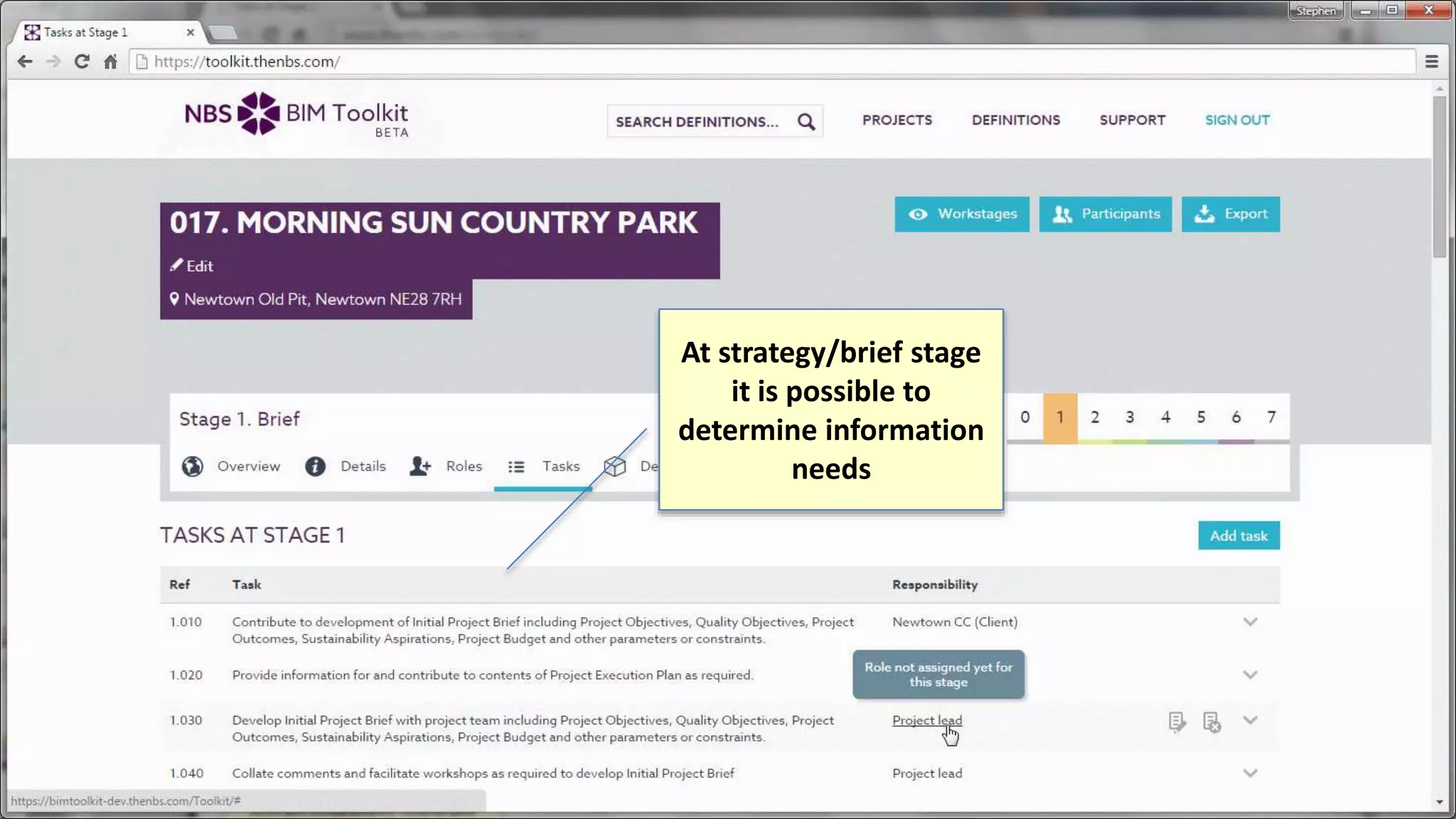Click the scrollbar down arrow

click(x=1440, y=802)
